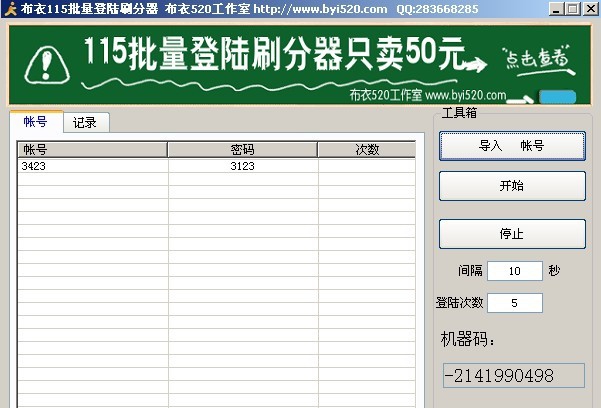Click the warning exclamation icon on banner

(47, 65)
